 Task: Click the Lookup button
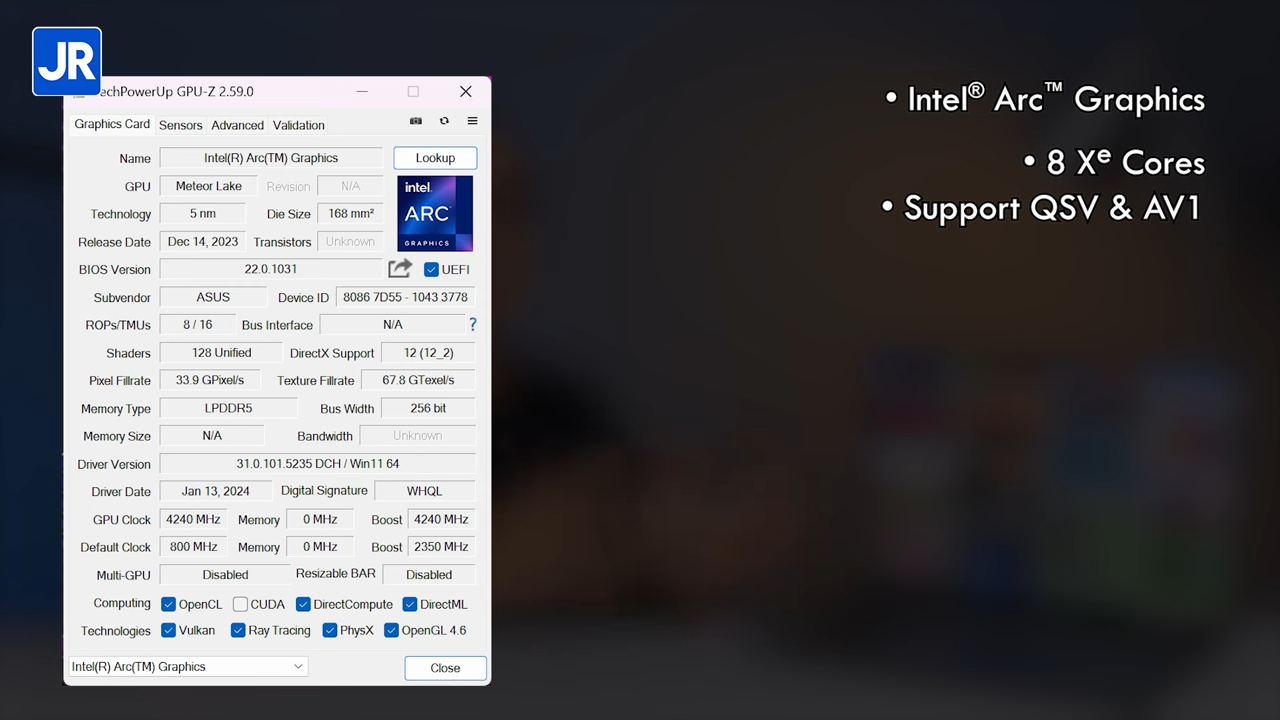(x=435, y=158)
